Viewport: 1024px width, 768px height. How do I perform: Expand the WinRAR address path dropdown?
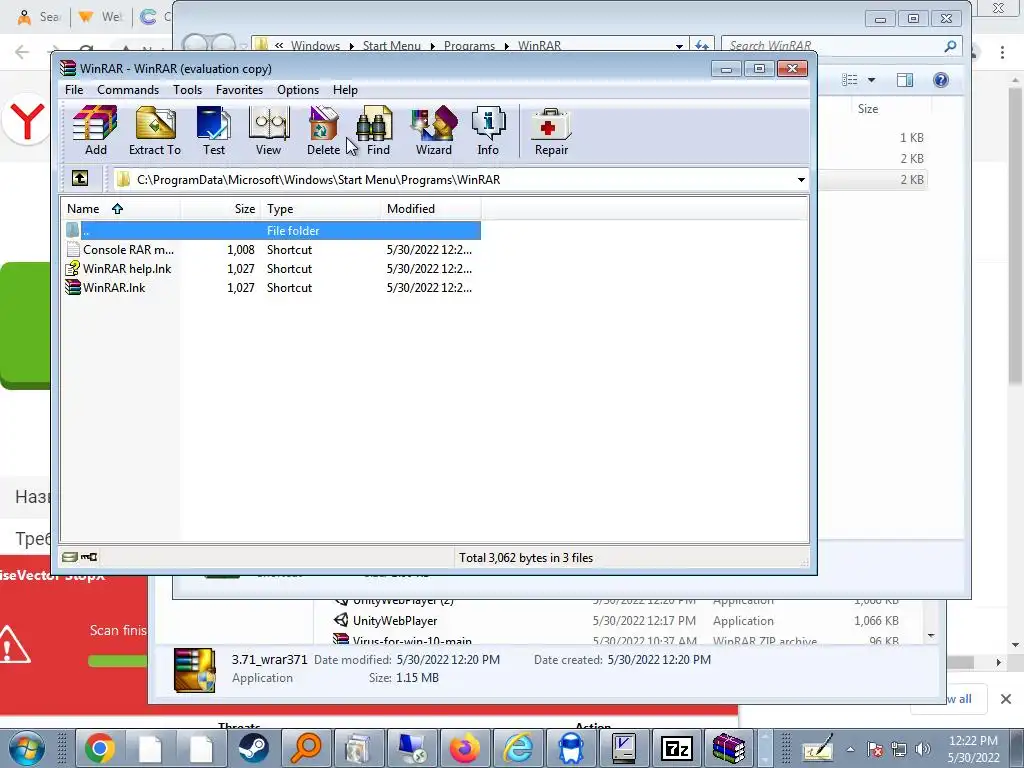[x=801, y=180]
